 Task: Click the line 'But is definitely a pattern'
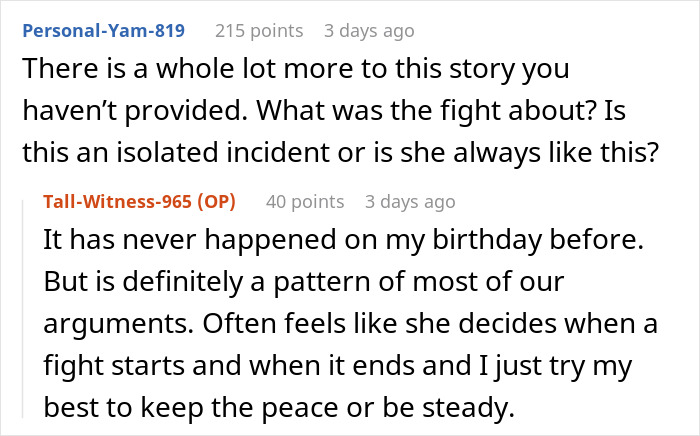[x=304, y=281]
